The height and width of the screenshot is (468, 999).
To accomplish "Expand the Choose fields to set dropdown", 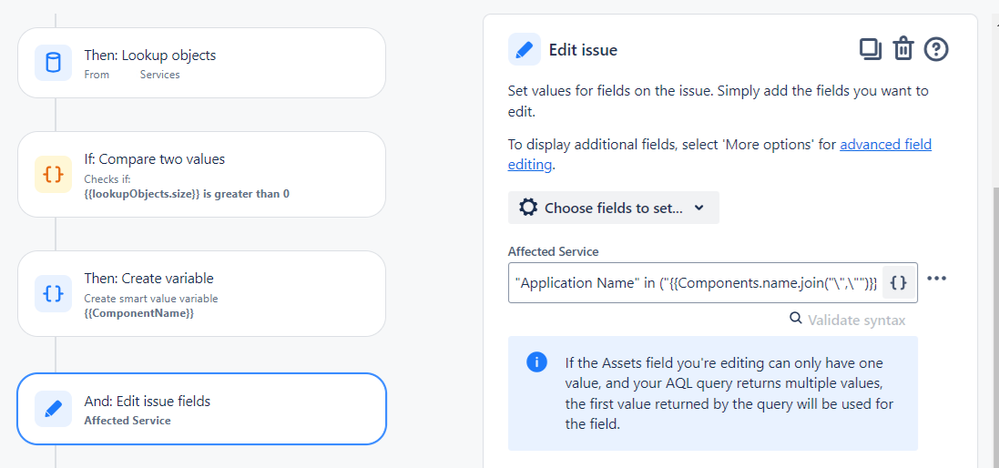I will click(x=613, y=208).
